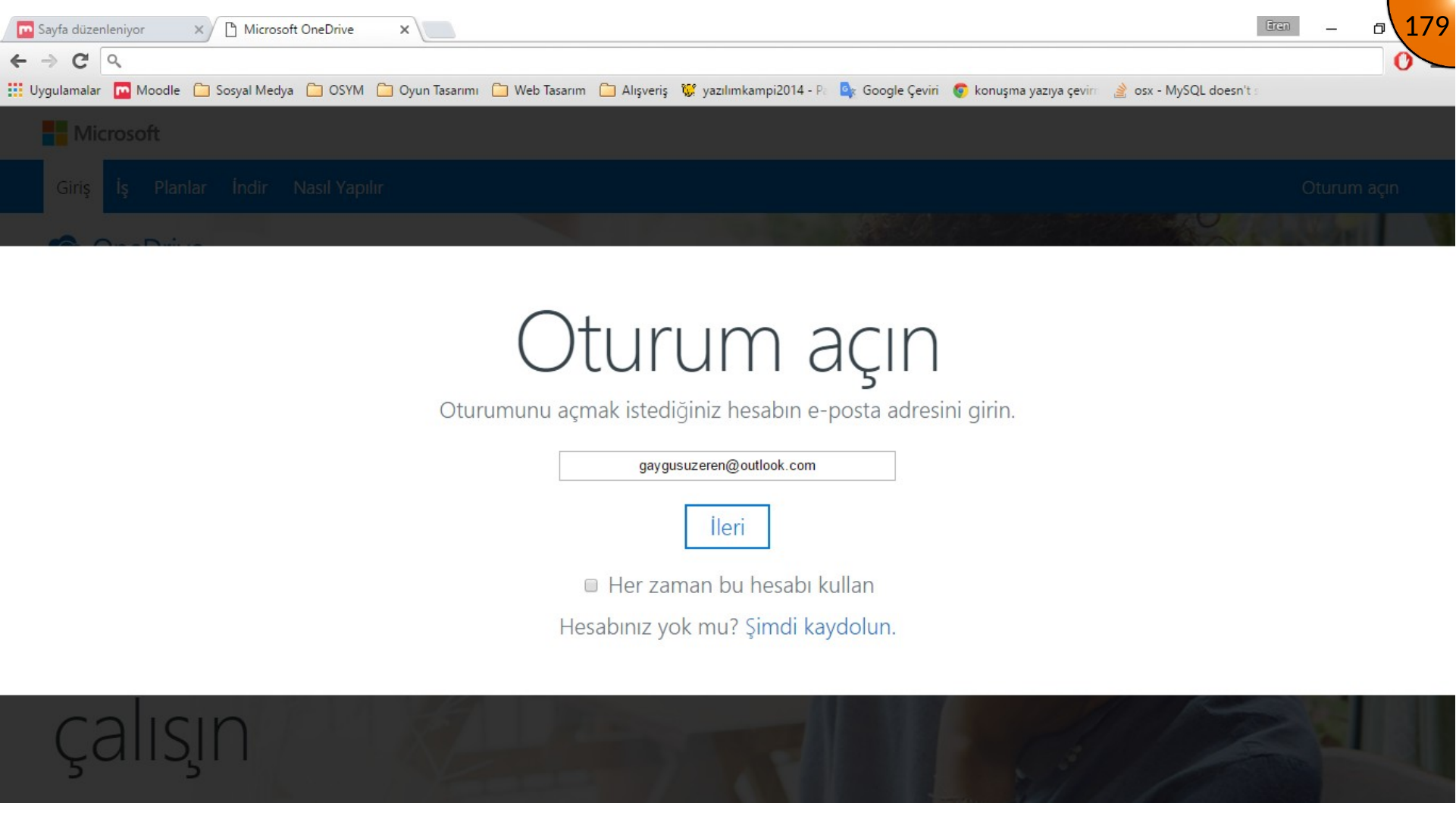
Task: Select the İş navigation item
Action: [122, 187]
